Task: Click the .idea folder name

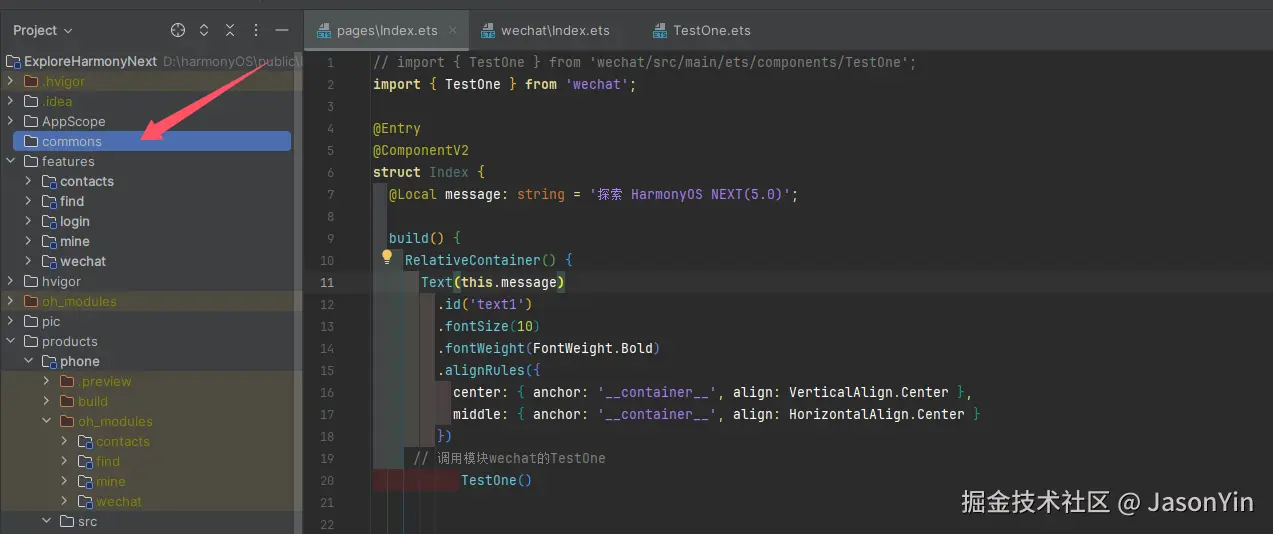Action: click(57, 101)
